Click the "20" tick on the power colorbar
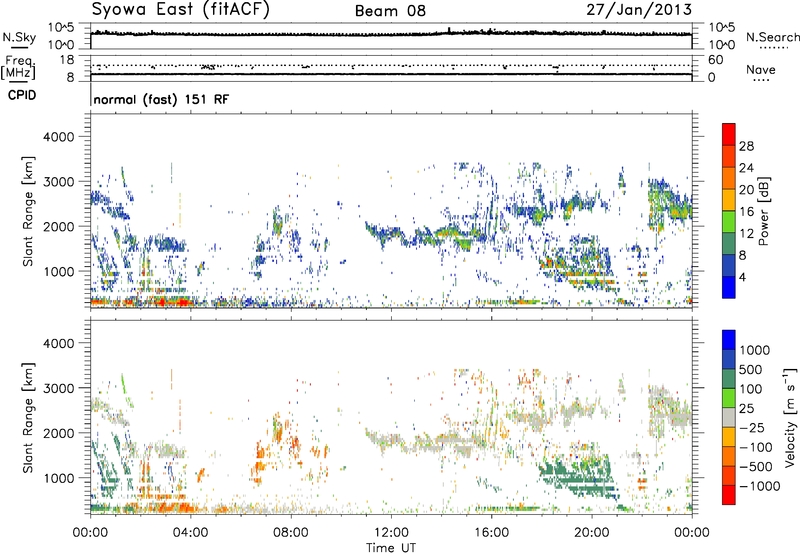 coord(746,190)
